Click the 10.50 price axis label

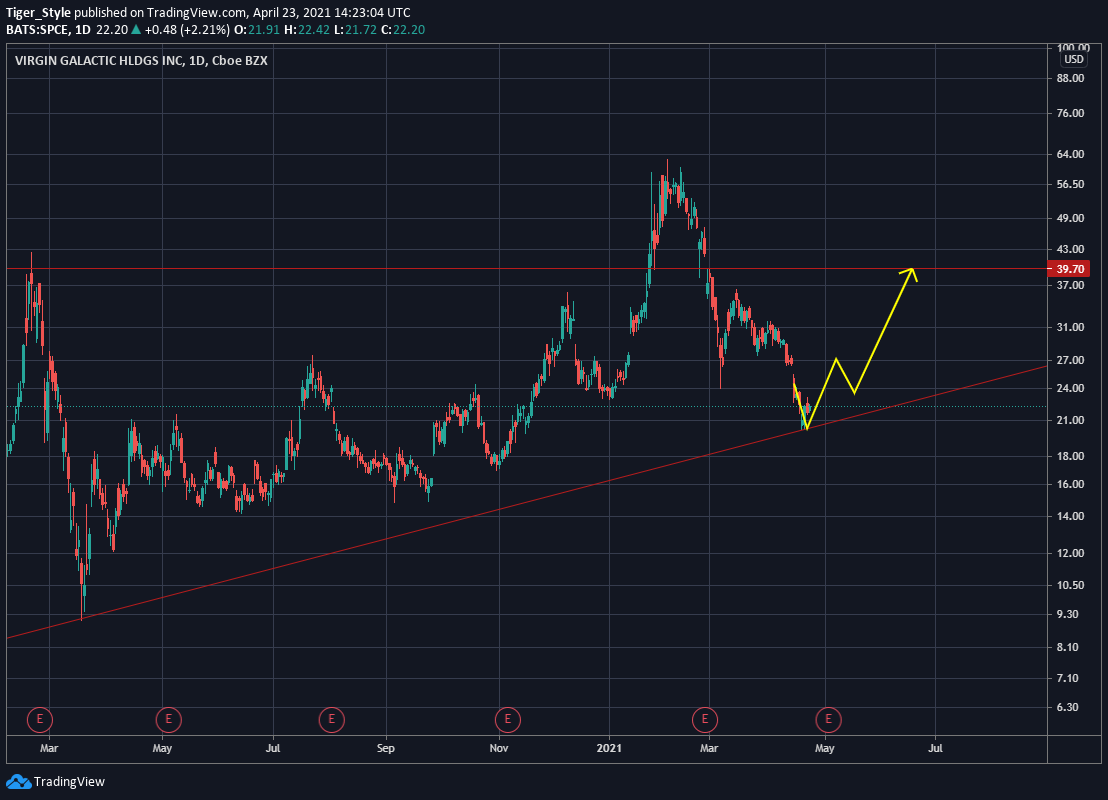[x=1071, y=585]
